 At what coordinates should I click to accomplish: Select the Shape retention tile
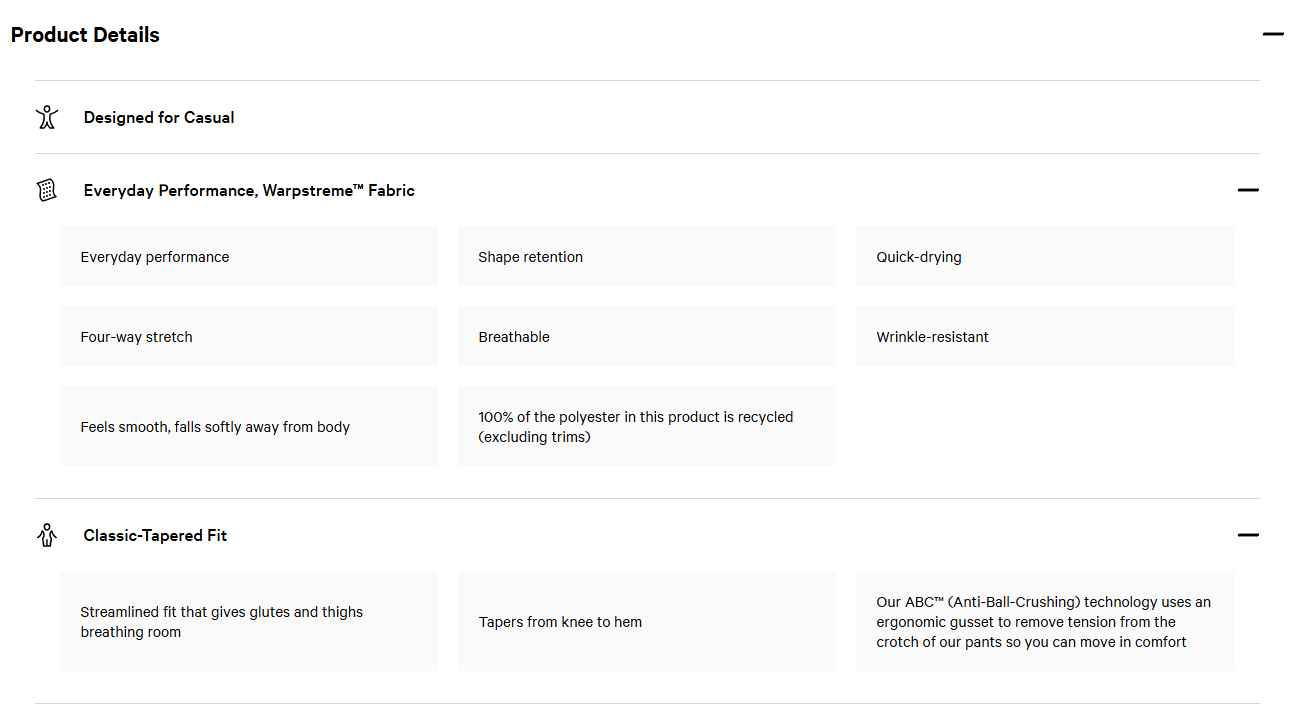(646, 257)
